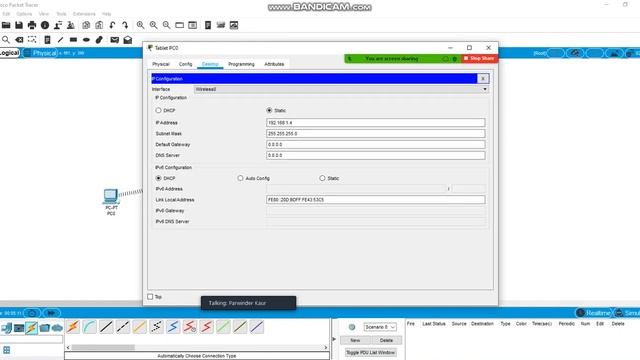Select the Connections category icon
The width and height of the screenshot is (640, 360).
31,328
